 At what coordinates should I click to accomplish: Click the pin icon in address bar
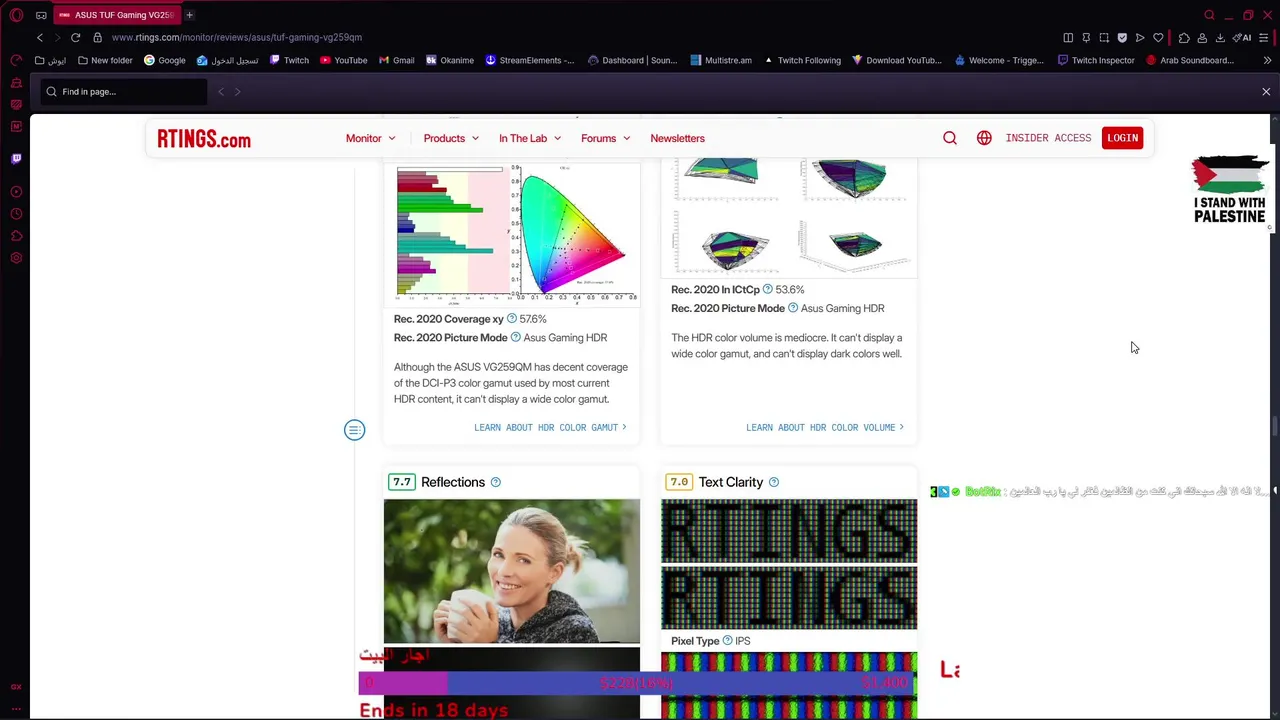click(x=1086, y=38)
